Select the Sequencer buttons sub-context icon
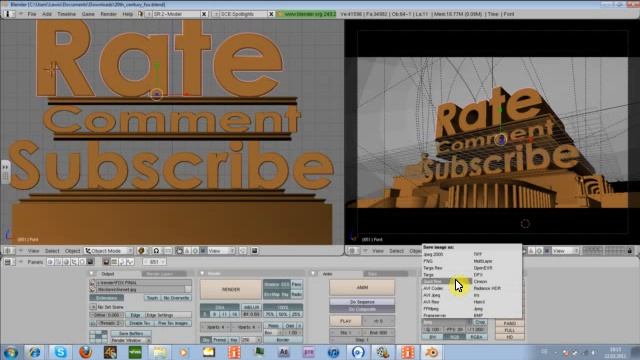This screenshot has height=360, width=640. pyautogui.click(x=114, y=262)
